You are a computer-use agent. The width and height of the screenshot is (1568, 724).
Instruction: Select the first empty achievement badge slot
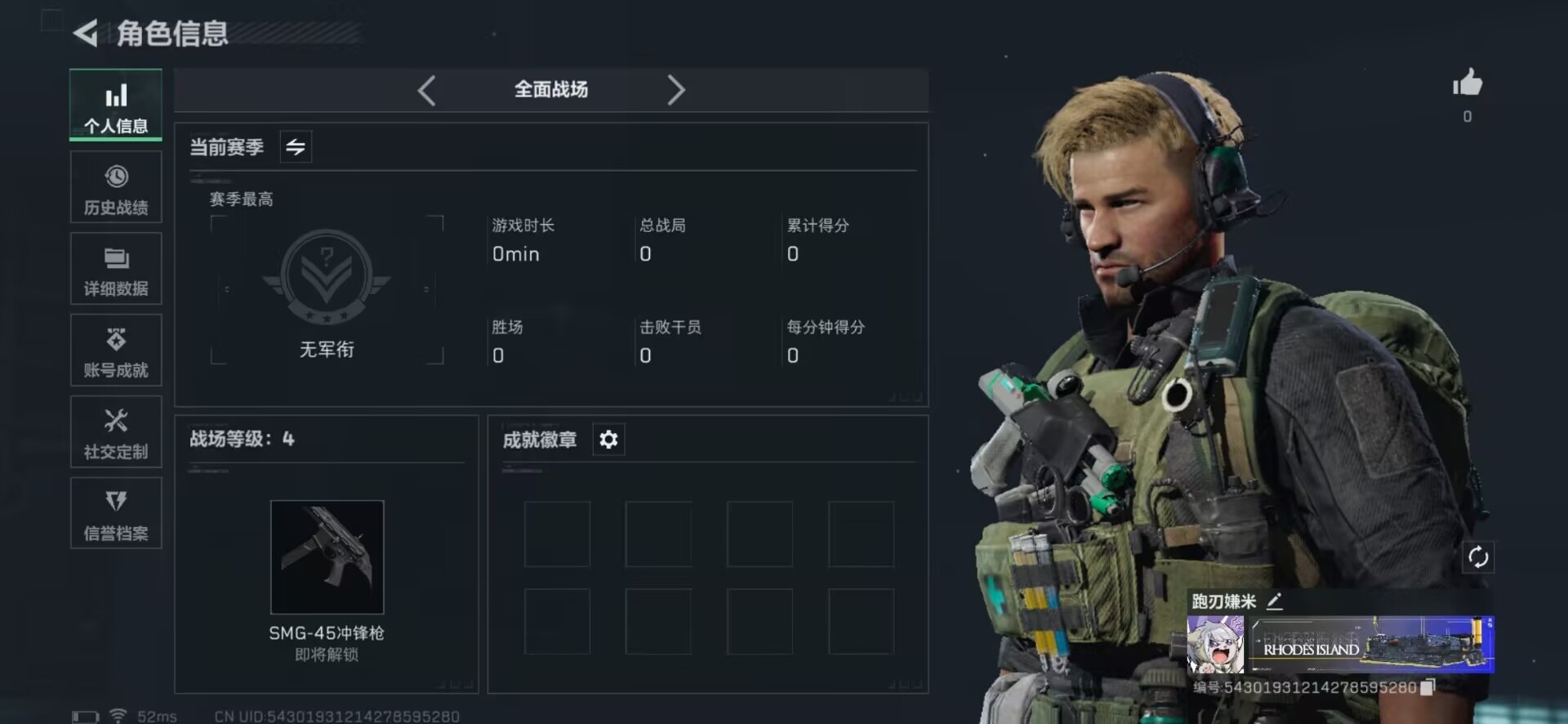[x=557, y=534]
